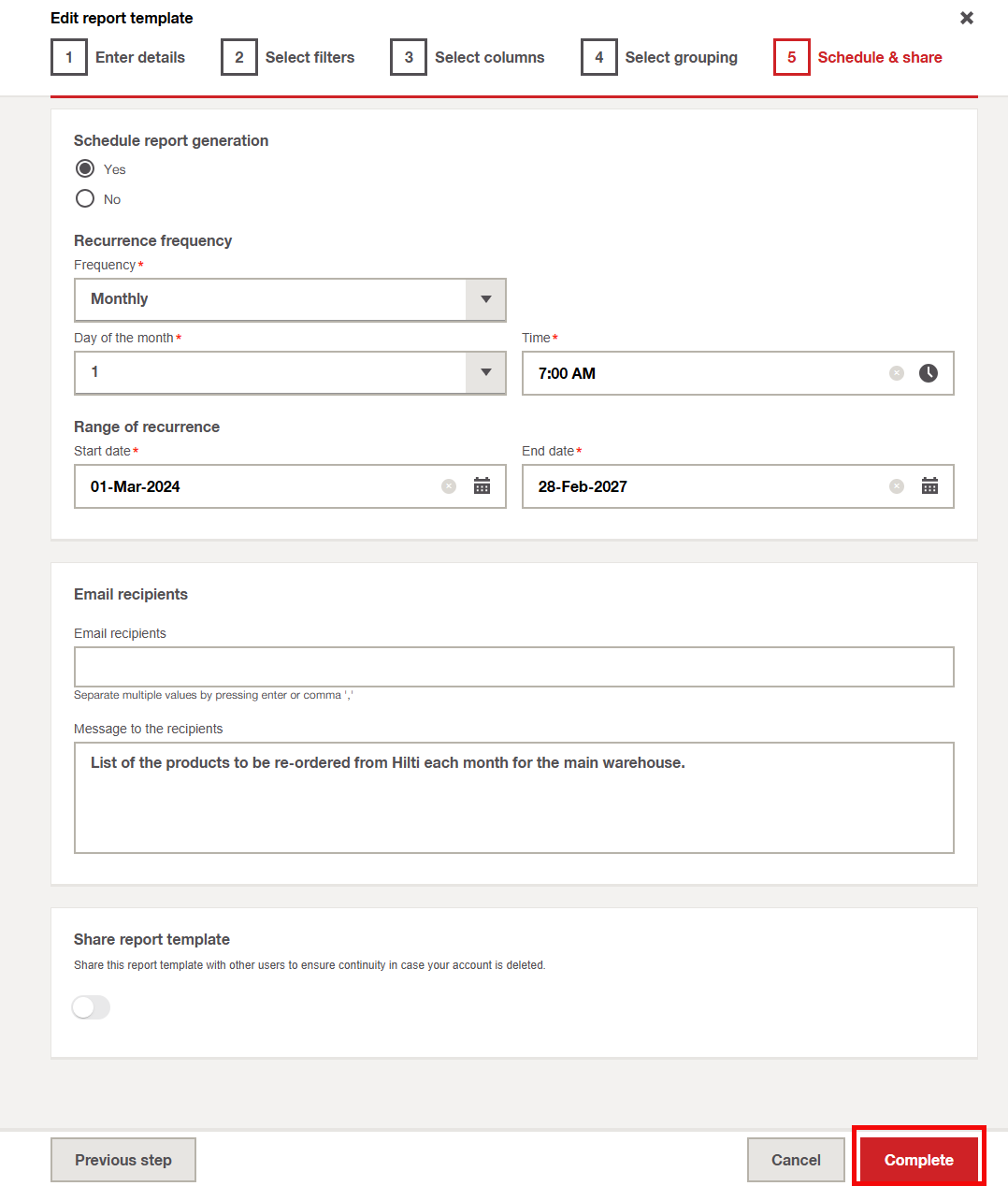Click the Previous step button
1008x1186 pixels.
(x=123, y=1160)
